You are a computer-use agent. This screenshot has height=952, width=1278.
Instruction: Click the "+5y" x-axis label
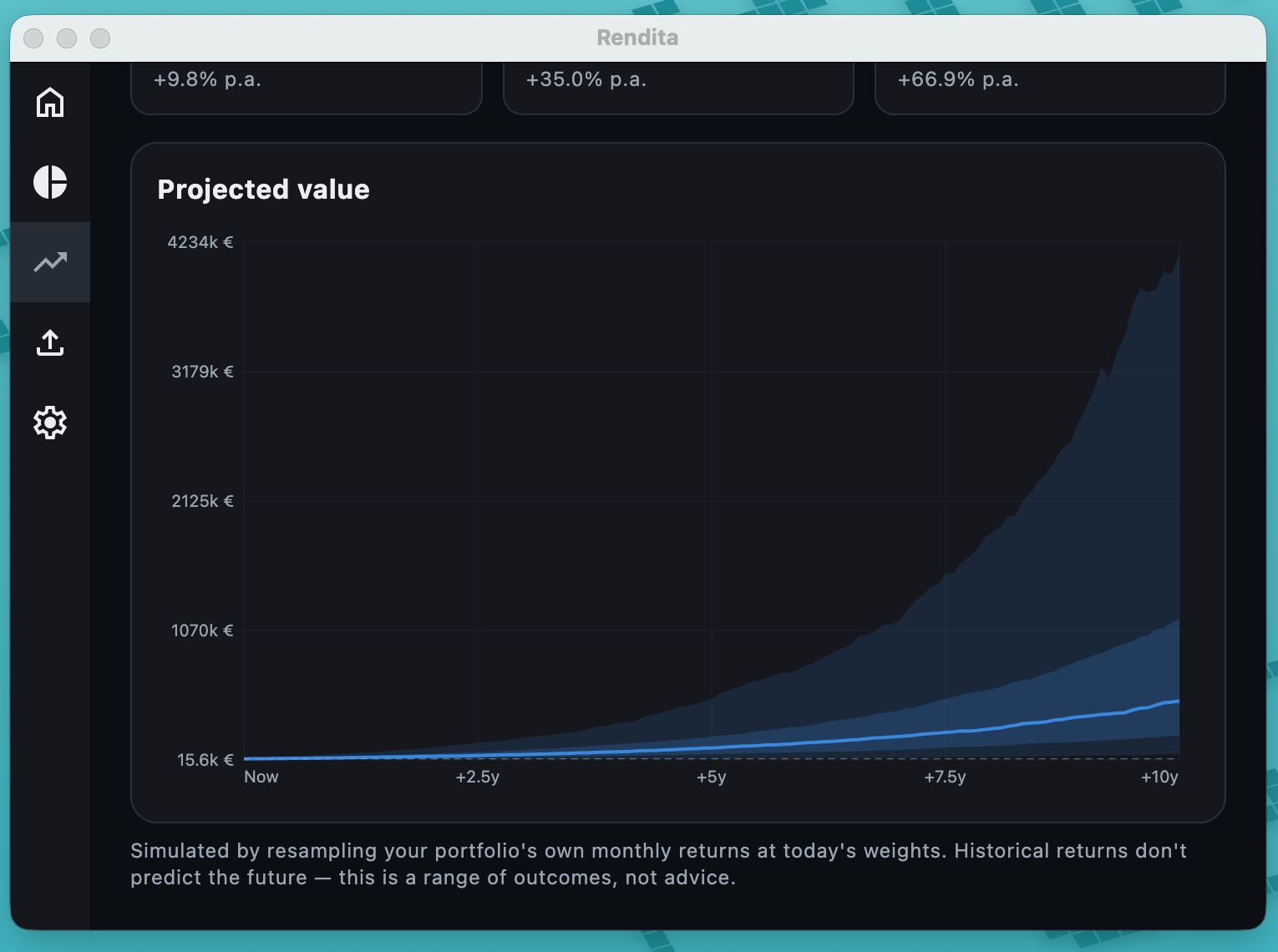tap(712, 777)
